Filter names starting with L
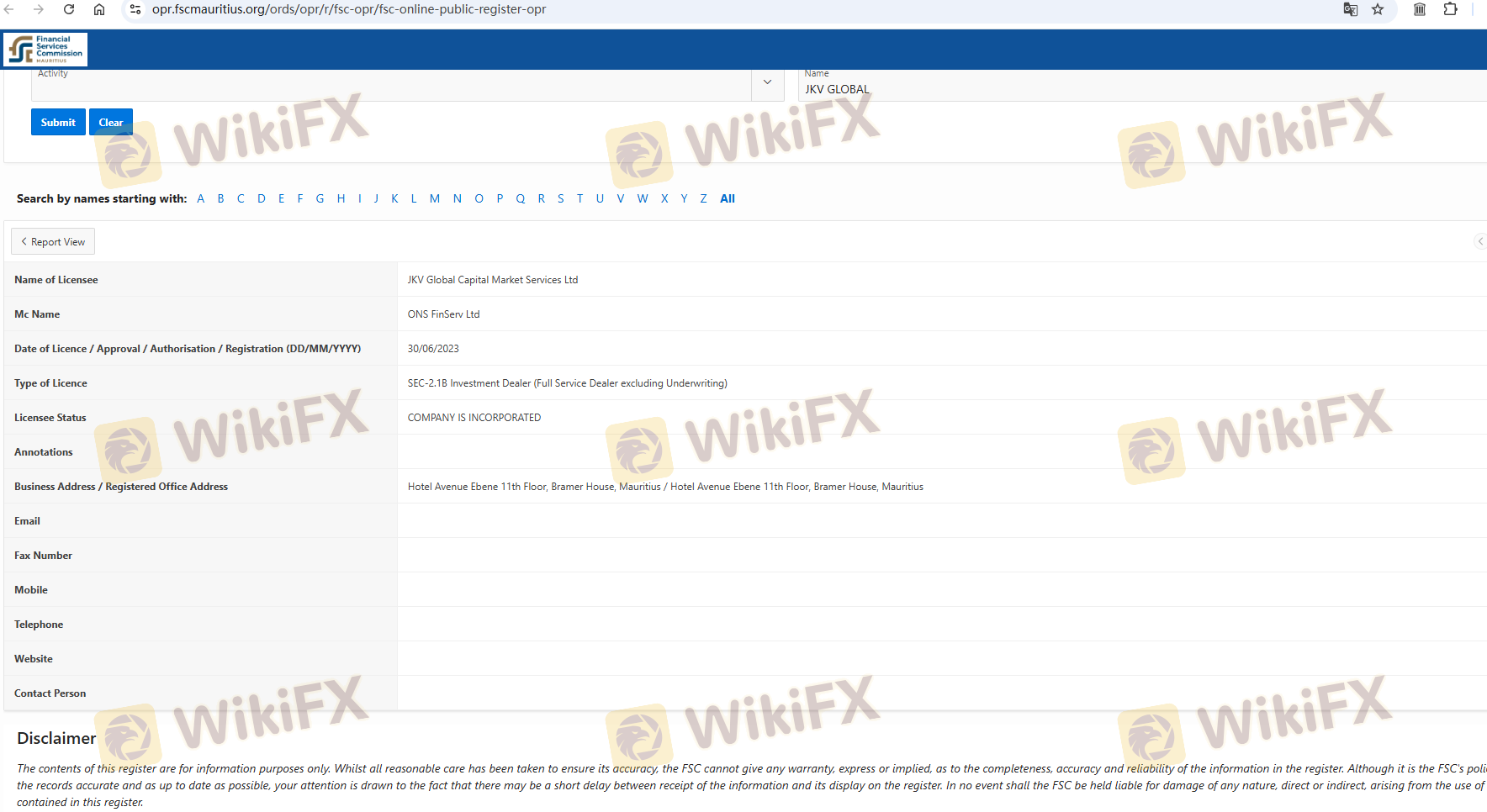1487x812 pixels. (x=414, y=198)
